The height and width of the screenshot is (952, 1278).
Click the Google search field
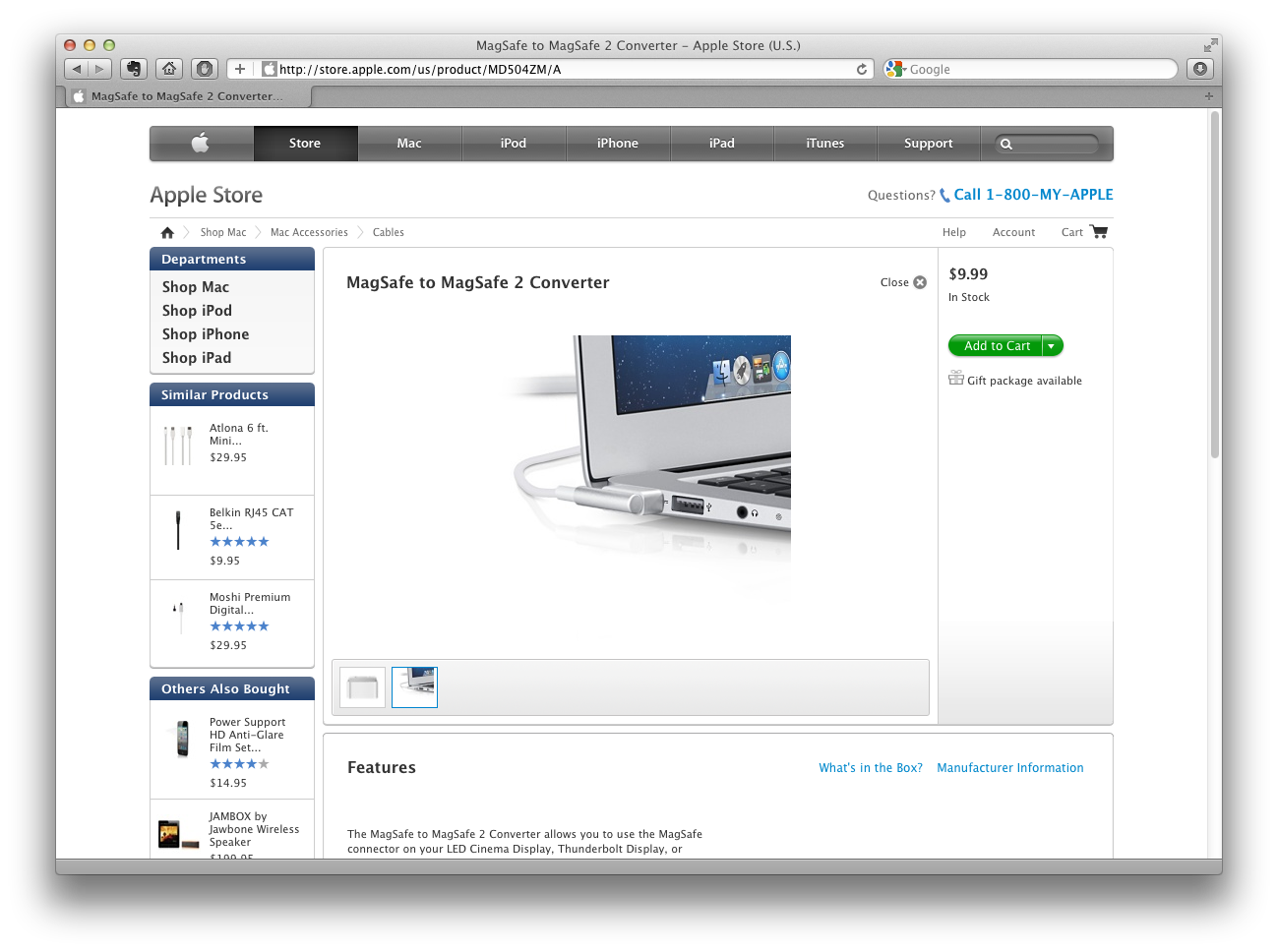click(x=1030, y=69)
